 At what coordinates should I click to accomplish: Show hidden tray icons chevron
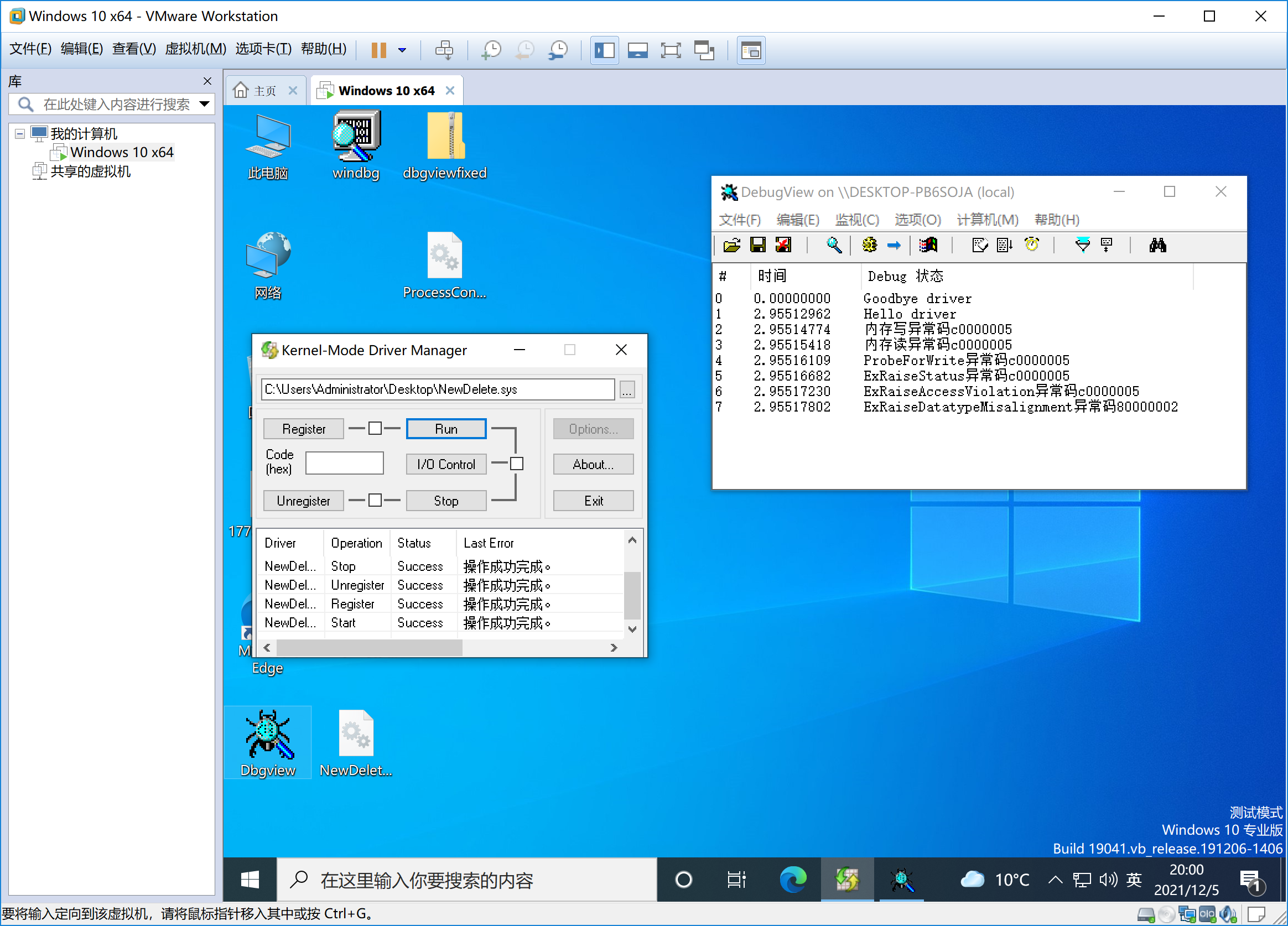pos(1055,880)
